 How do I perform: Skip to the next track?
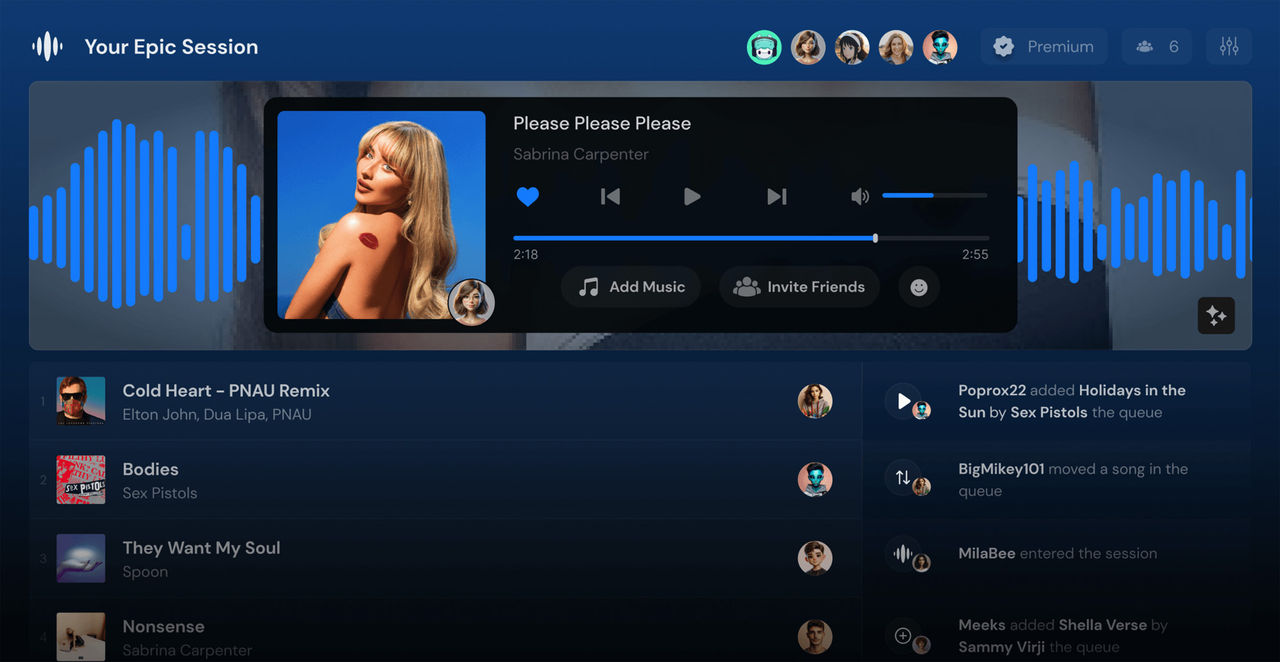[777, 196]
